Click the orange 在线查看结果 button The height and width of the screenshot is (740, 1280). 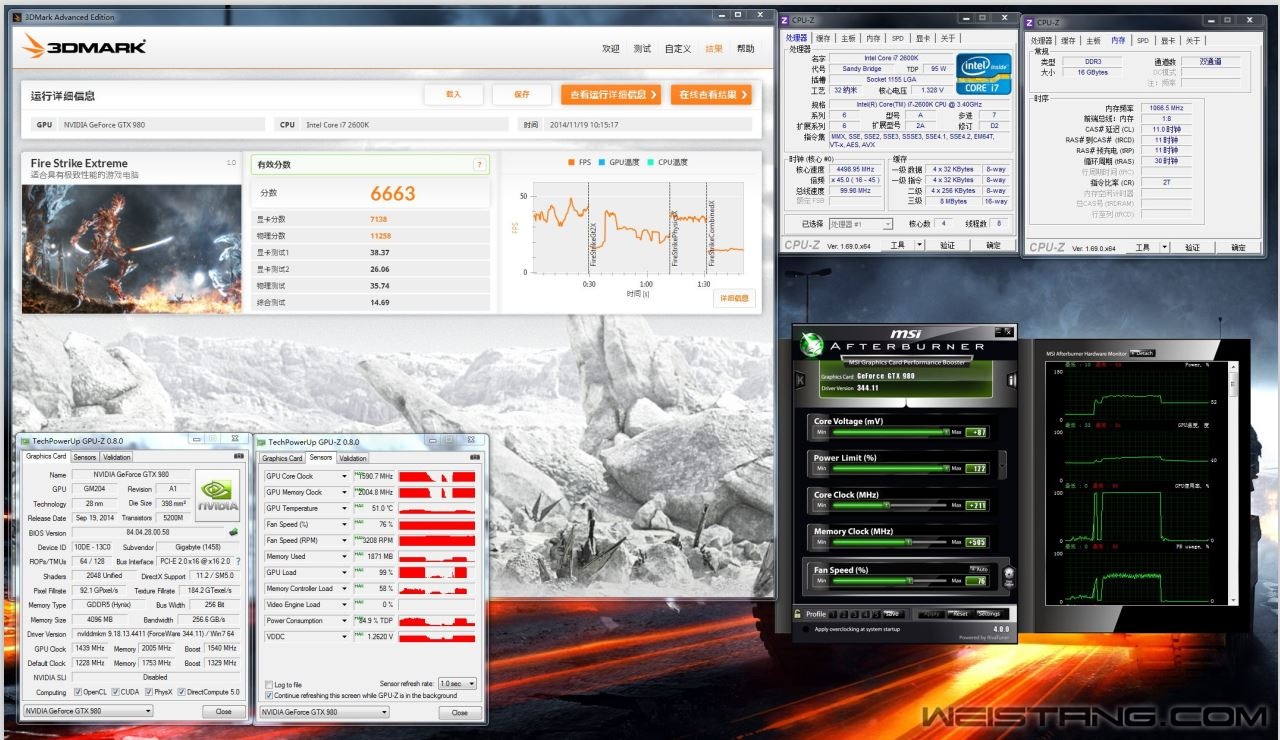click(x=711, y=95)
